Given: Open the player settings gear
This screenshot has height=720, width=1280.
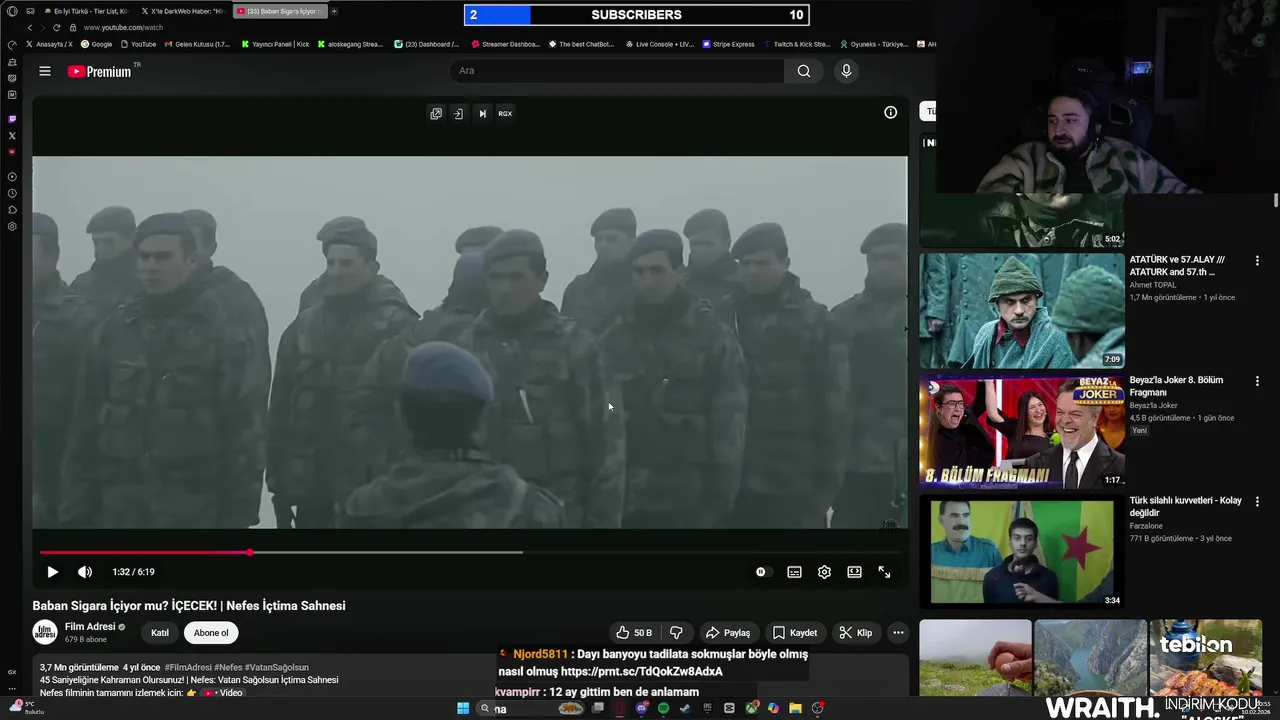Looking at the screenshot, I should [x=824, y=572].
